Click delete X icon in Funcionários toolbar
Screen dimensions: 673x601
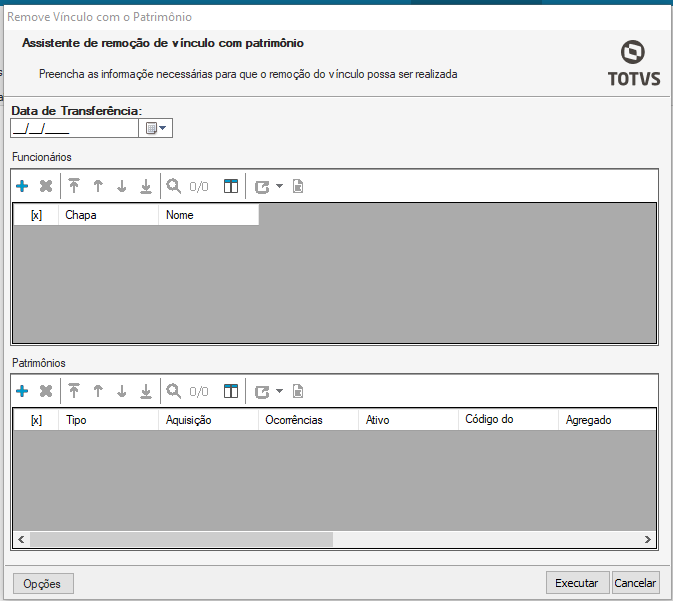[x=45, y=186]
